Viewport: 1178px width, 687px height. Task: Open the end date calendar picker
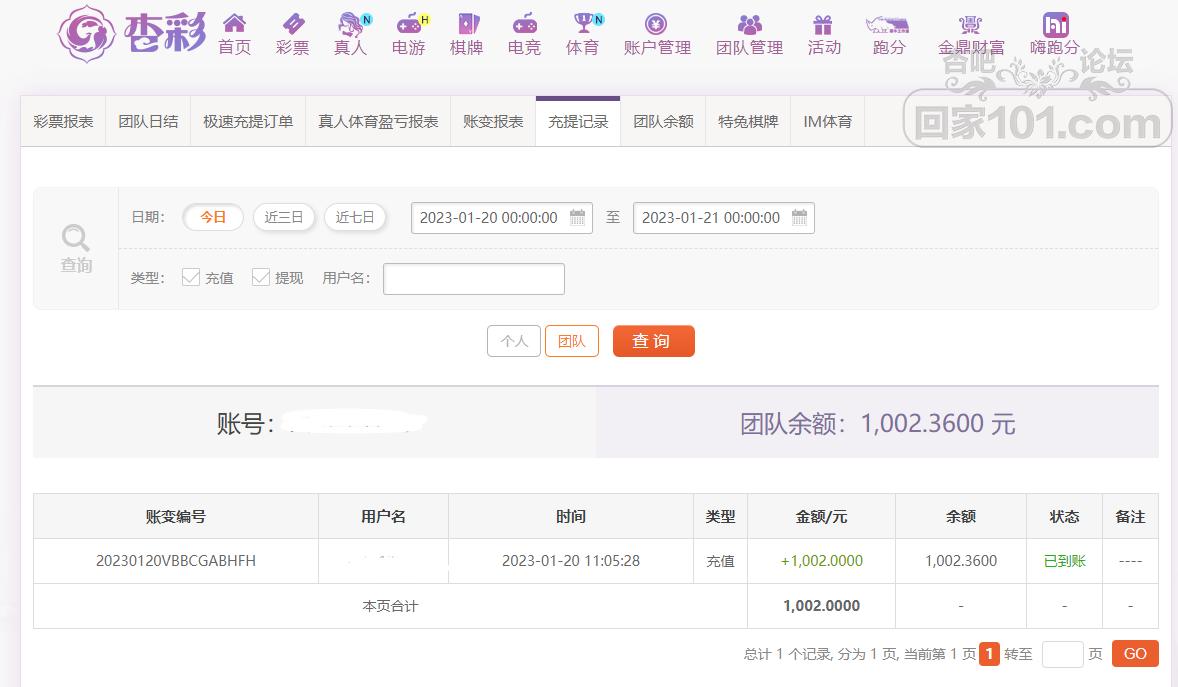tap(799, 218)
